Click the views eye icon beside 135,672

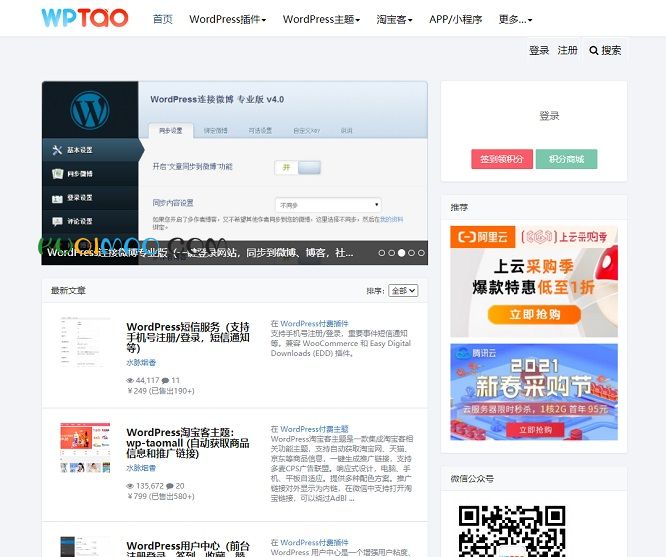130,486
